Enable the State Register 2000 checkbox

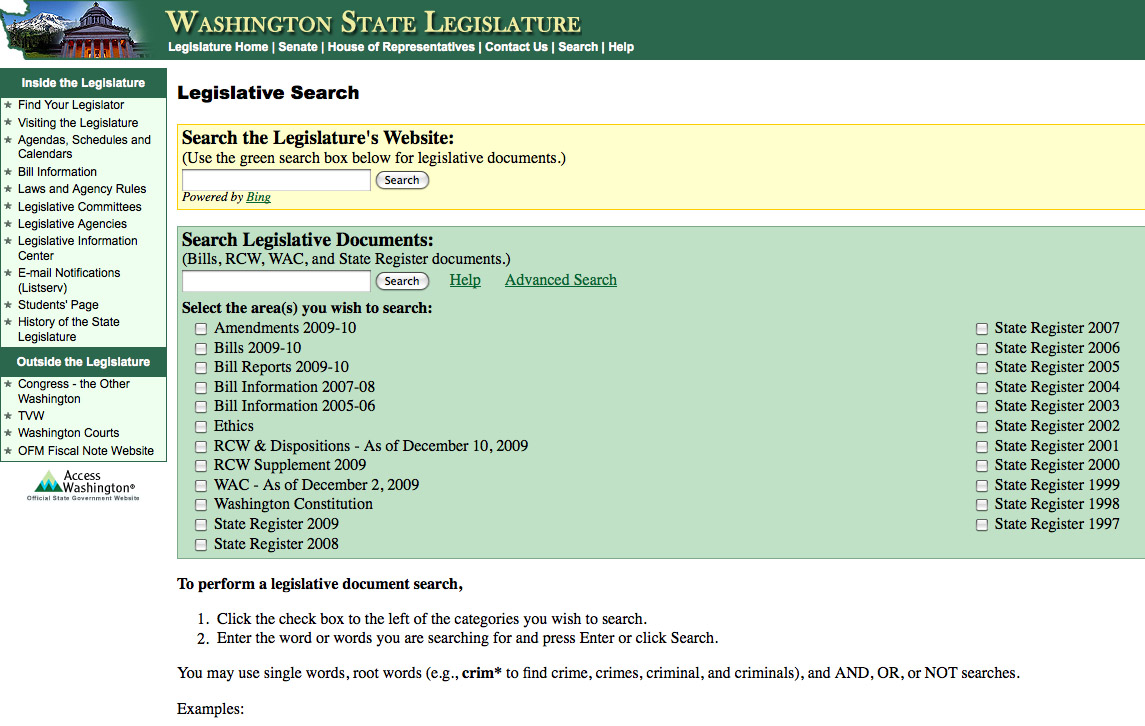tap(981, 465)
